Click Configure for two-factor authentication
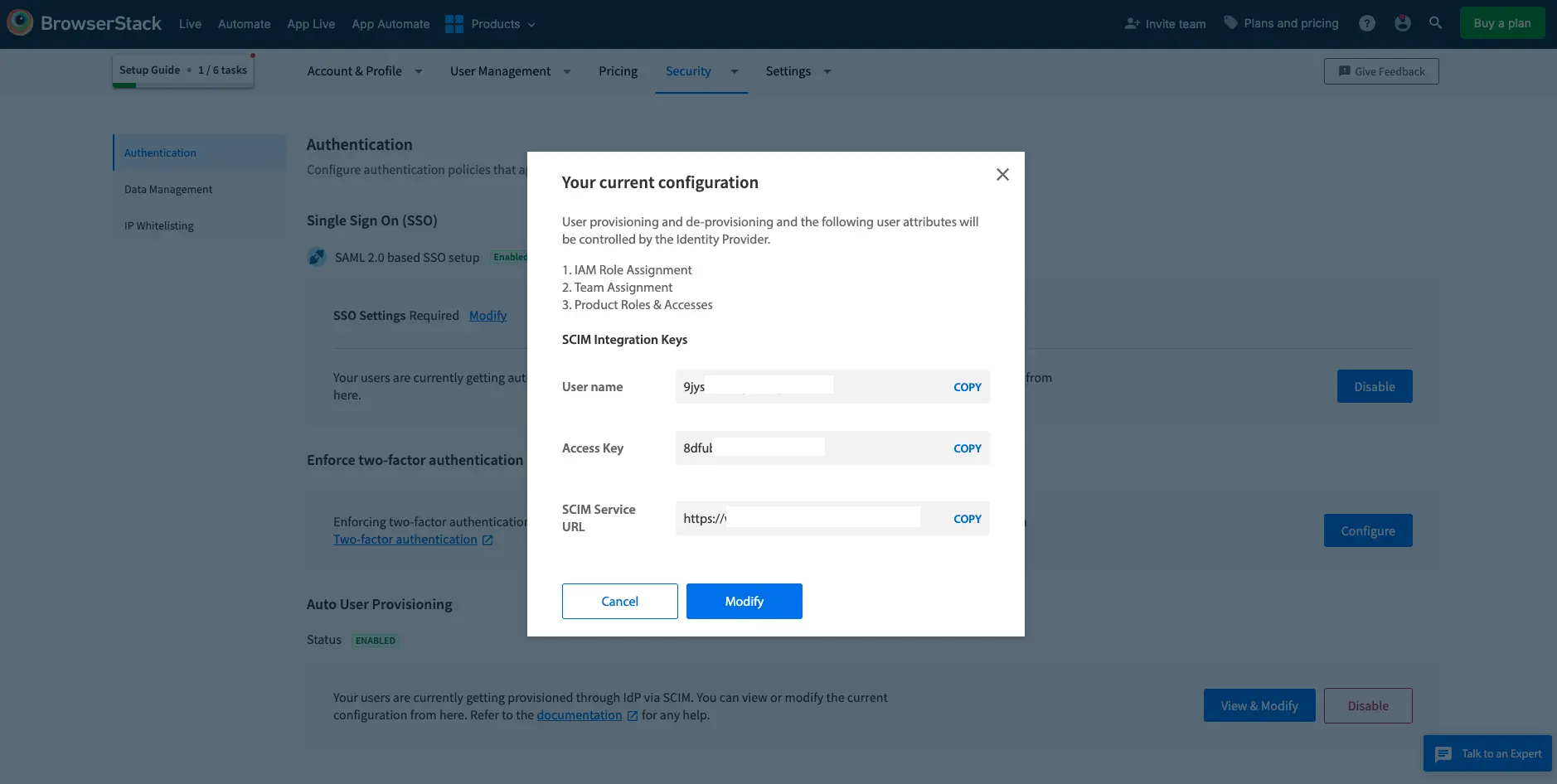Image resolution: width=1557 pixels, height=784 pixels. [x=1368, y=530]
